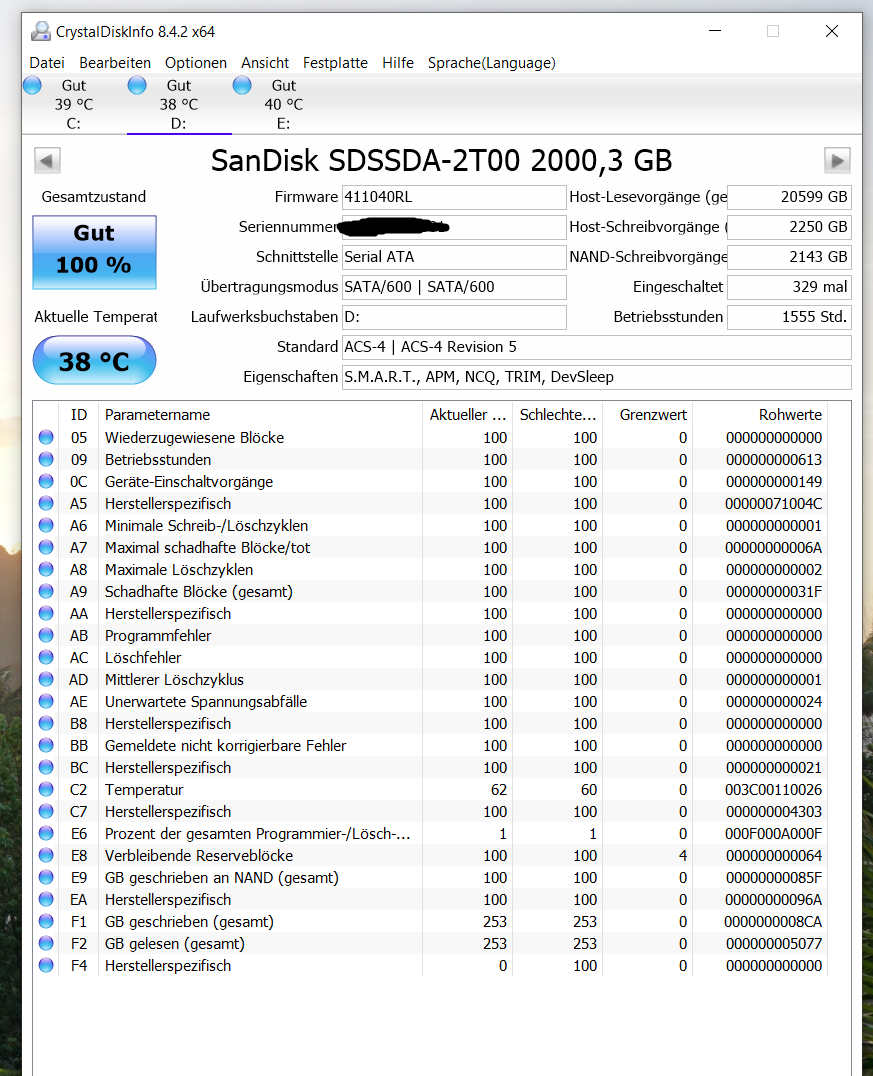Click status dot for Wiederzugewiesene Blöcke row
Viewport: 873px width, 1076px height.
(x=46, y=437)
